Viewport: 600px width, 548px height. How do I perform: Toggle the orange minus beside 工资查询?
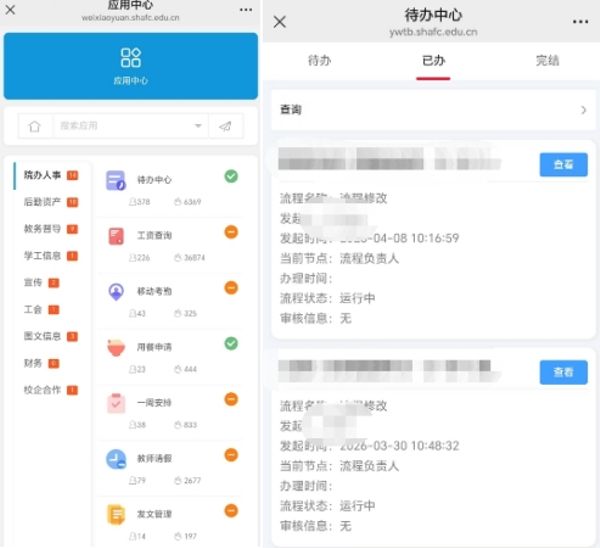point(231,232)
